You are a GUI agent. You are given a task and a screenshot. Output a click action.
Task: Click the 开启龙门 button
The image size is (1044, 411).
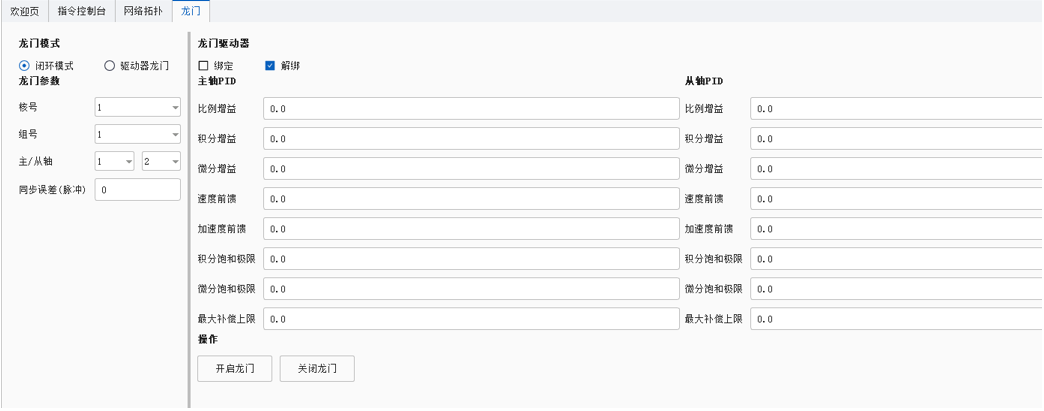tap(235, 368)
